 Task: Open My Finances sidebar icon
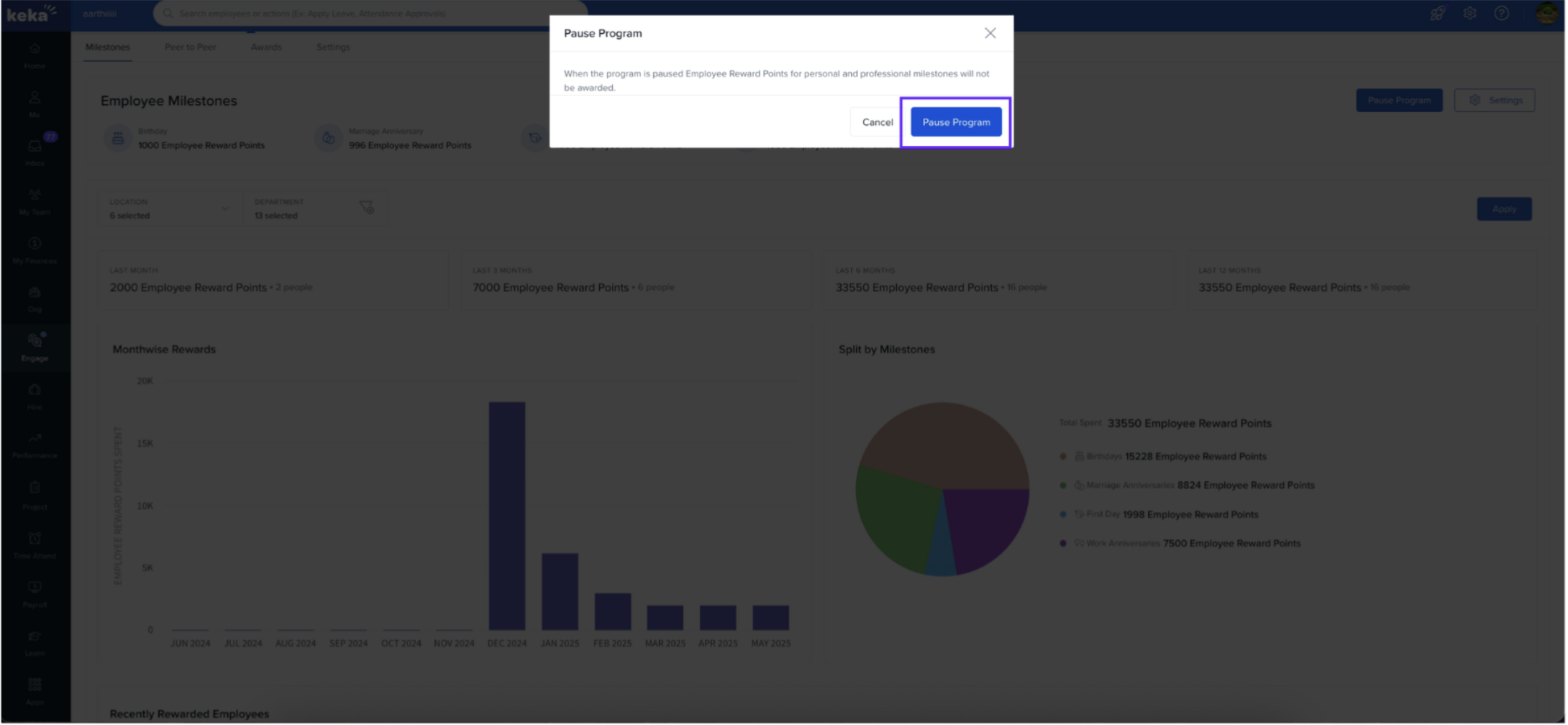[35, 250]
